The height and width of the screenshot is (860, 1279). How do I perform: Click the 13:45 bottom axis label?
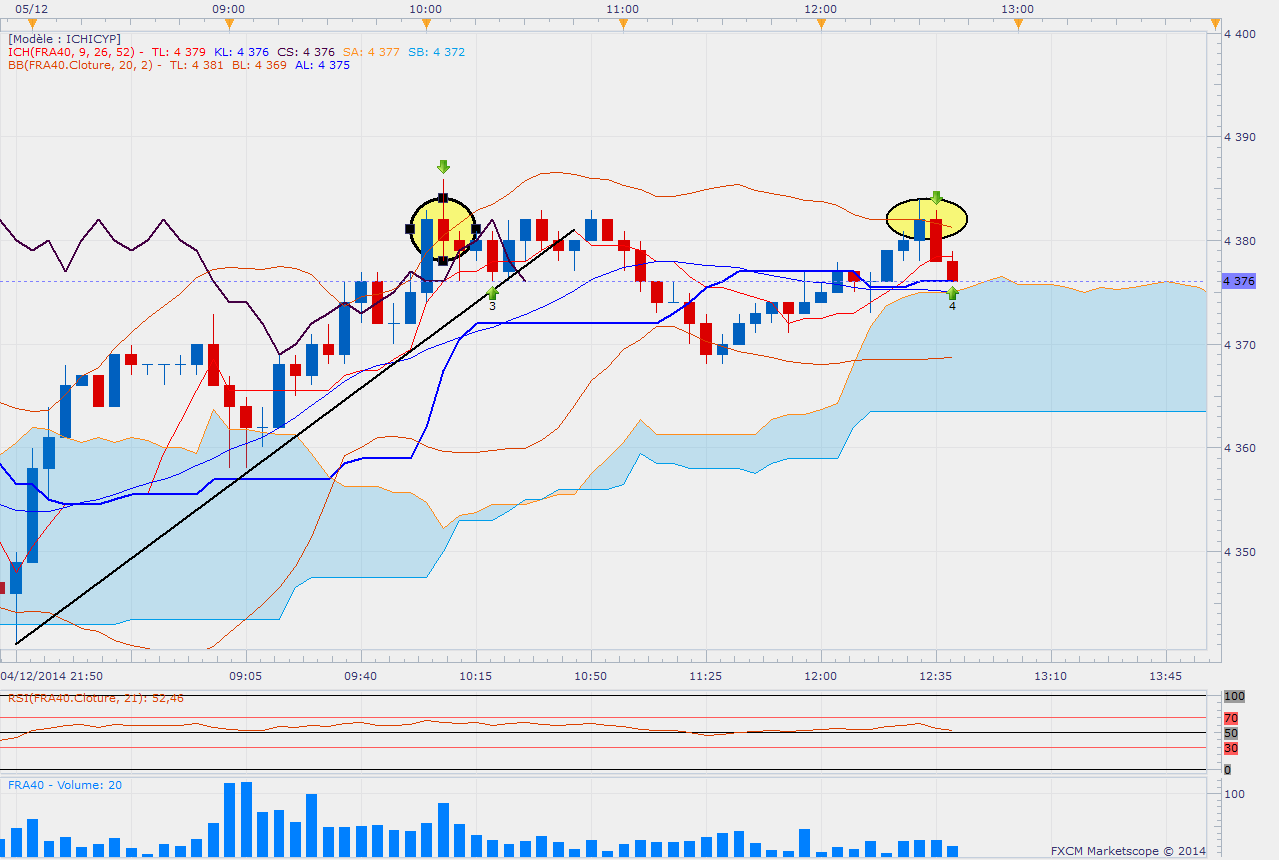click(1166, 676)
